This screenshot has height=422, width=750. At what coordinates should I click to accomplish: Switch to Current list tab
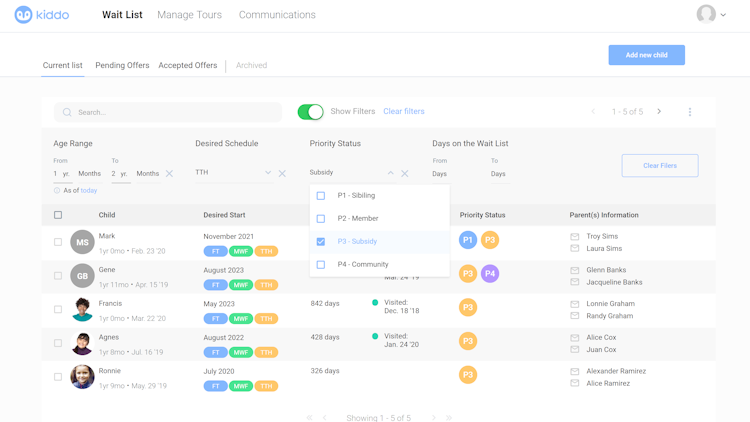point(63,65)
